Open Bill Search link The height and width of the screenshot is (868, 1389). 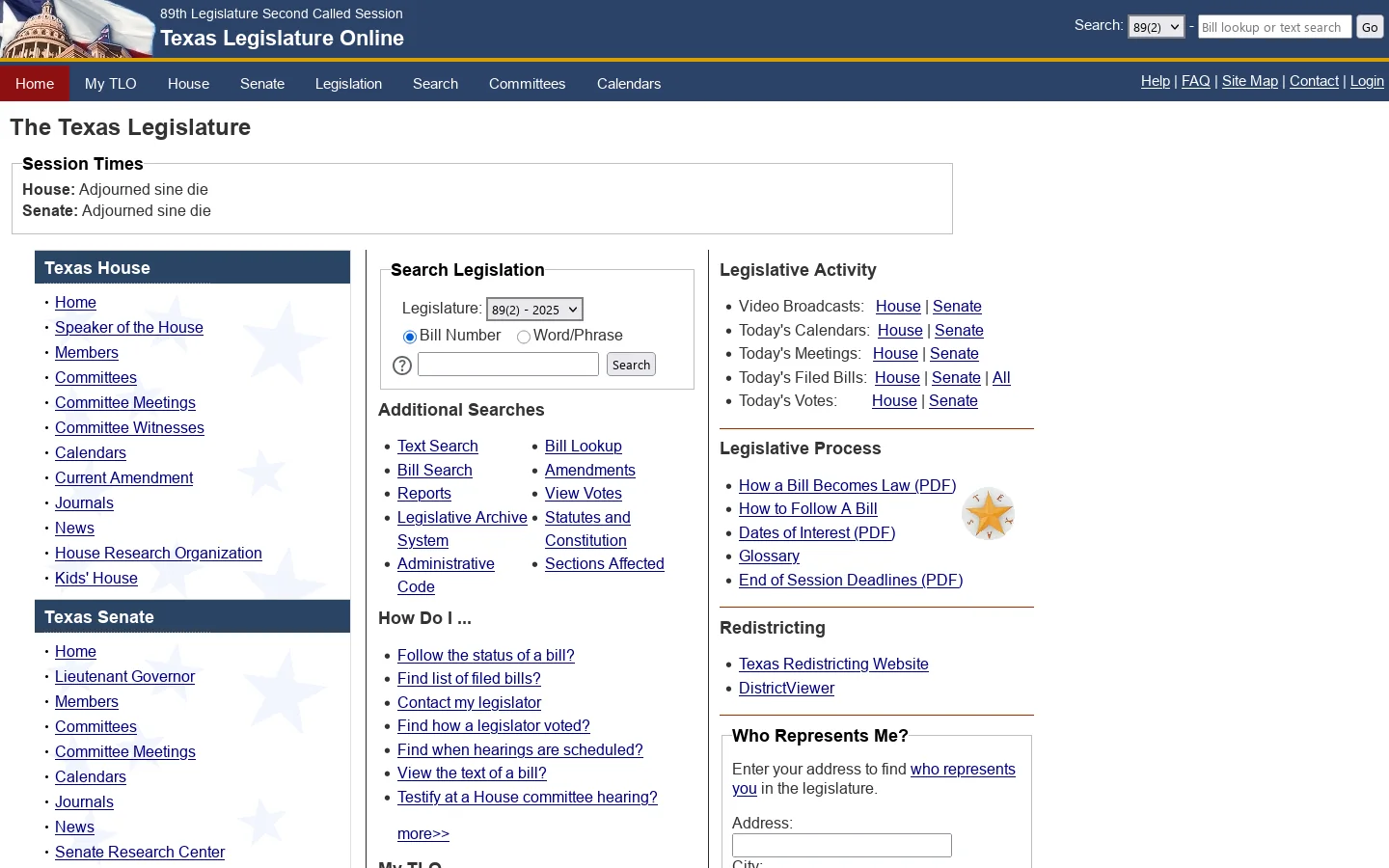click(435, 471)
